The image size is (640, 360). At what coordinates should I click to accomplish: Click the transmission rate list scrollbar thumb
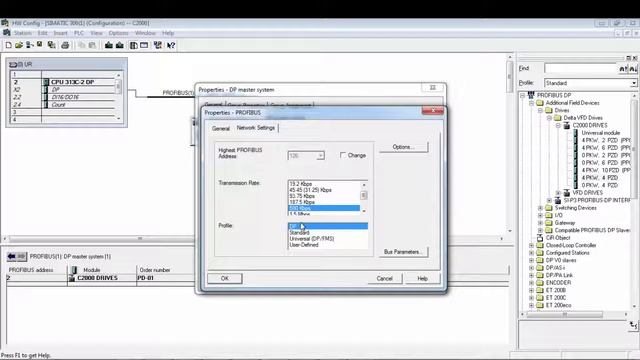coord(364,196)
